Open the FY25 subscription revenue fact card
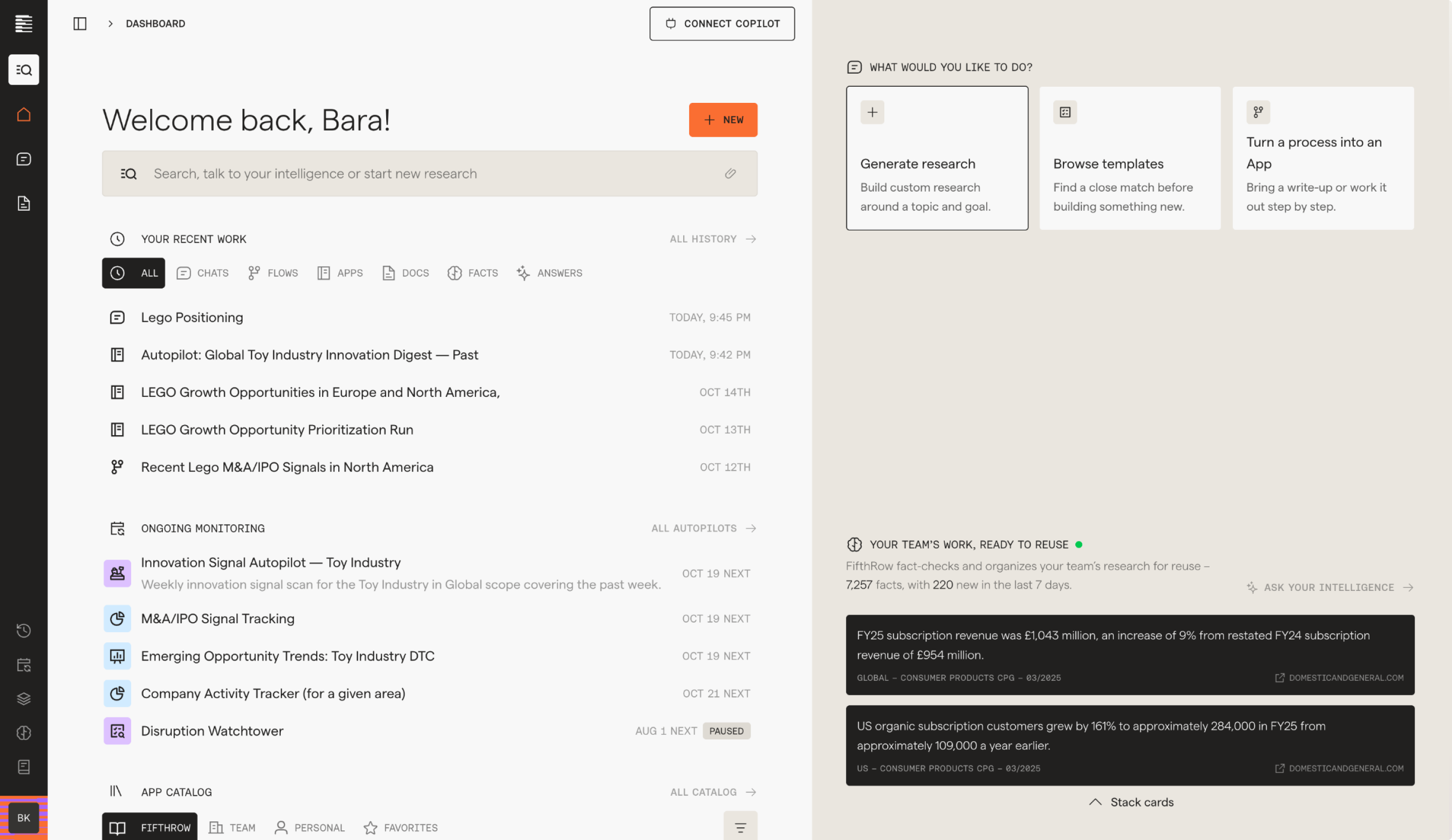 coord(1130,655)
